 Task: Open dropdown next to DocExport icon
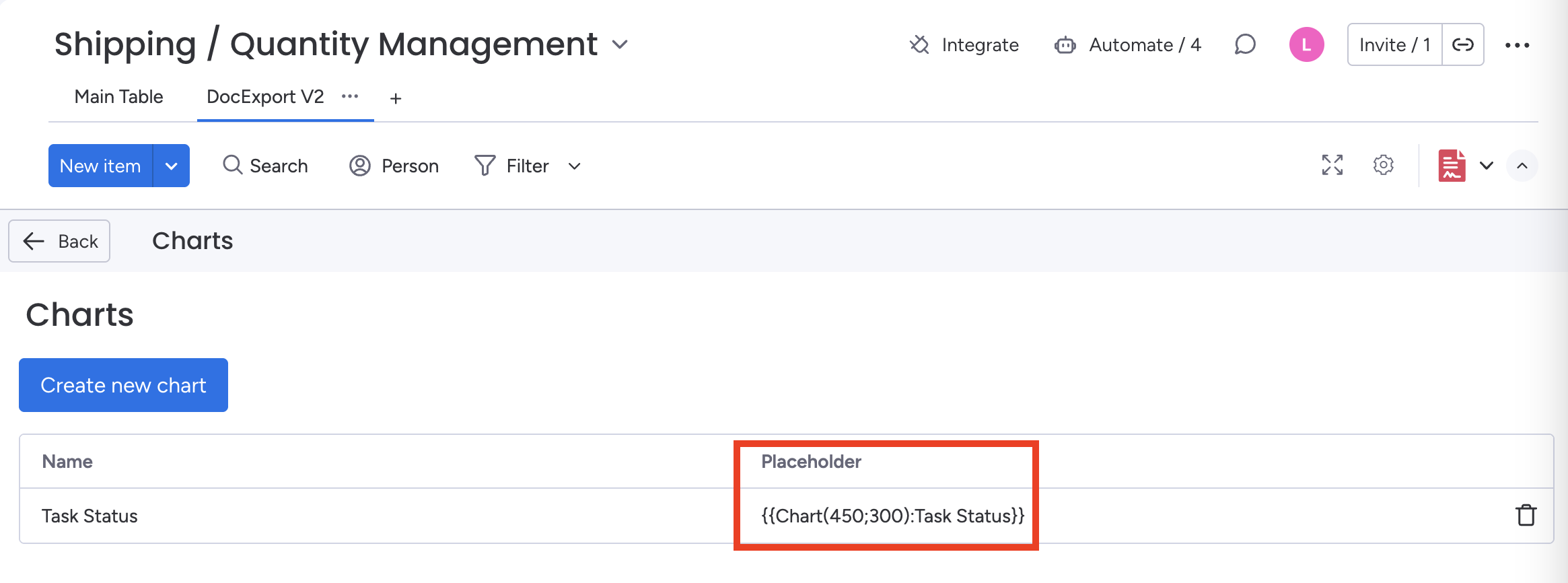[1487, 166]
